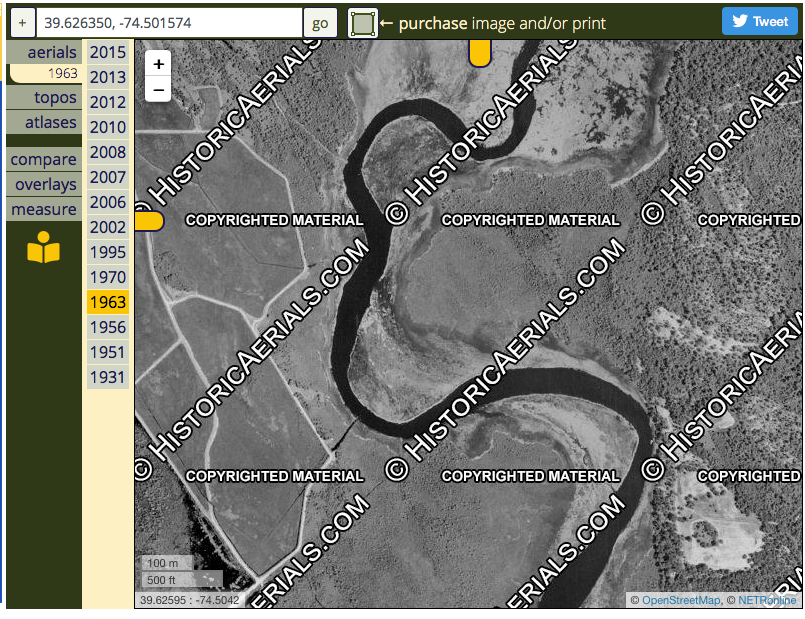Open the OpenStreetMap attribution link

(680, 600)
